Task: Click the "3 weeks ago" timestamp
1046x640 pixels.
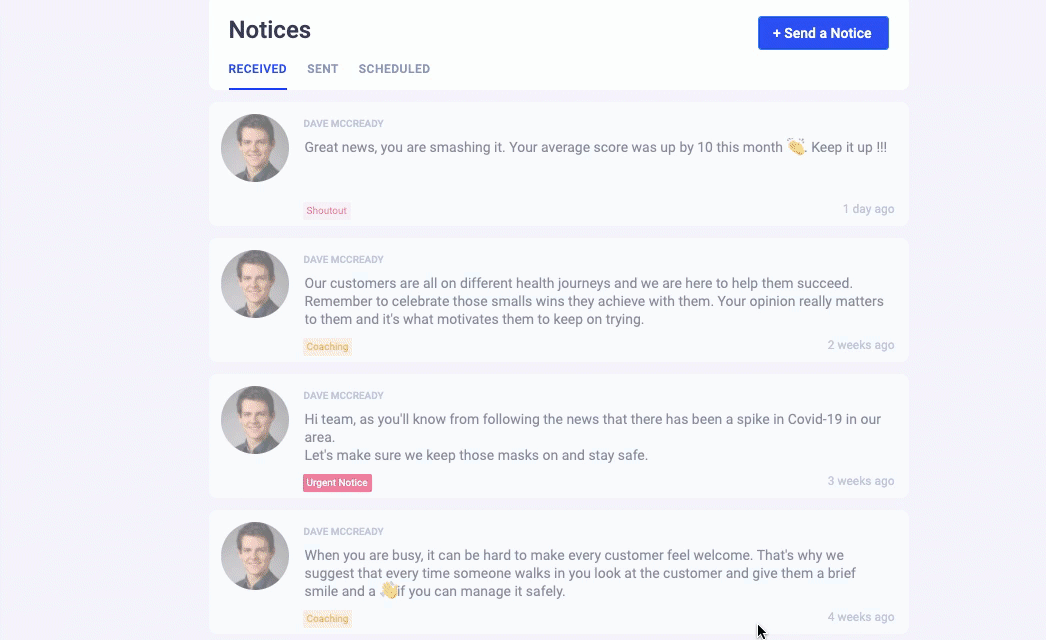Action: pos(860,481)
